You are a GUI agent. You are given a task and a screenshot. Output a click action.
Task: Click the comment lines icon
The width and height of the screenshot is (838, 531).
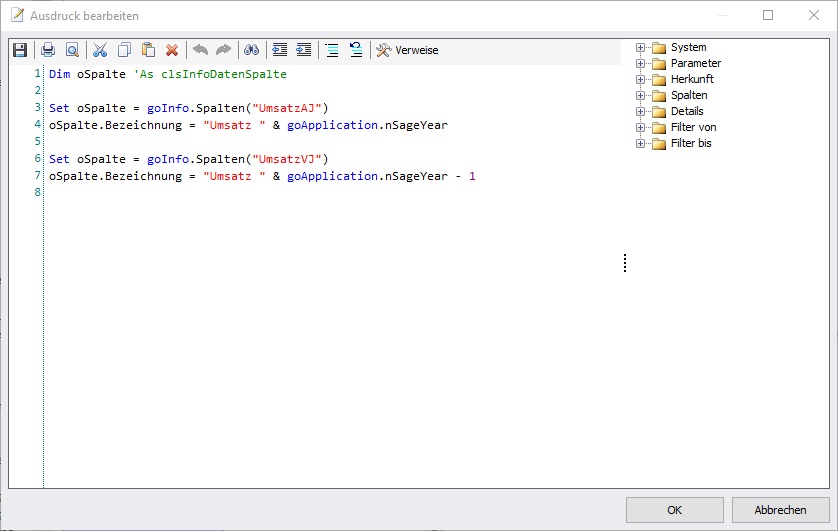[332, 50]
